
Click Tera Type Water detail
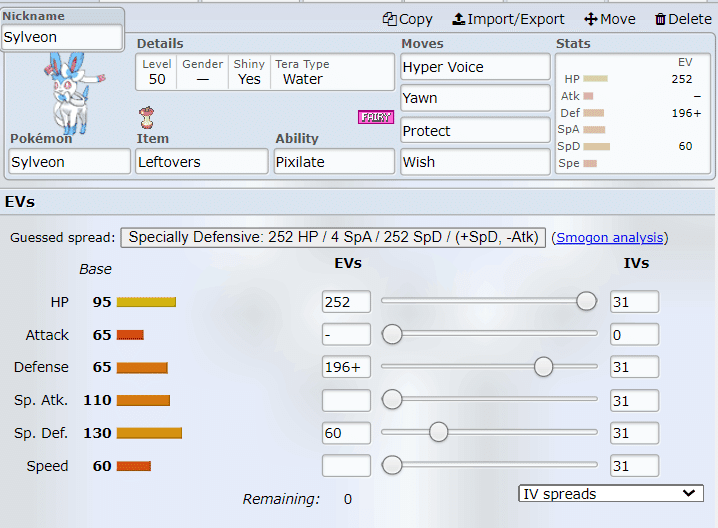coord(302,72)
